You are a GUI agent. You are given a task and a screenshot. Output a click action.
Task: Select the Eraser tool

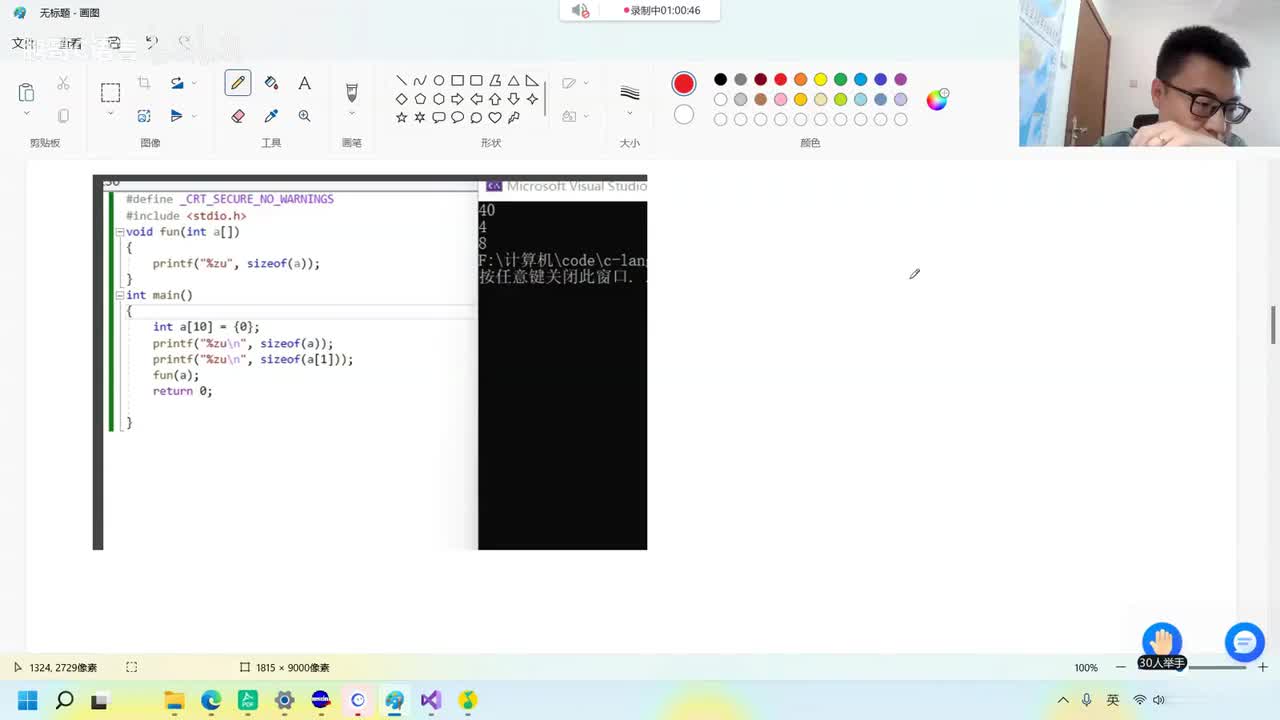coord(238,116)
